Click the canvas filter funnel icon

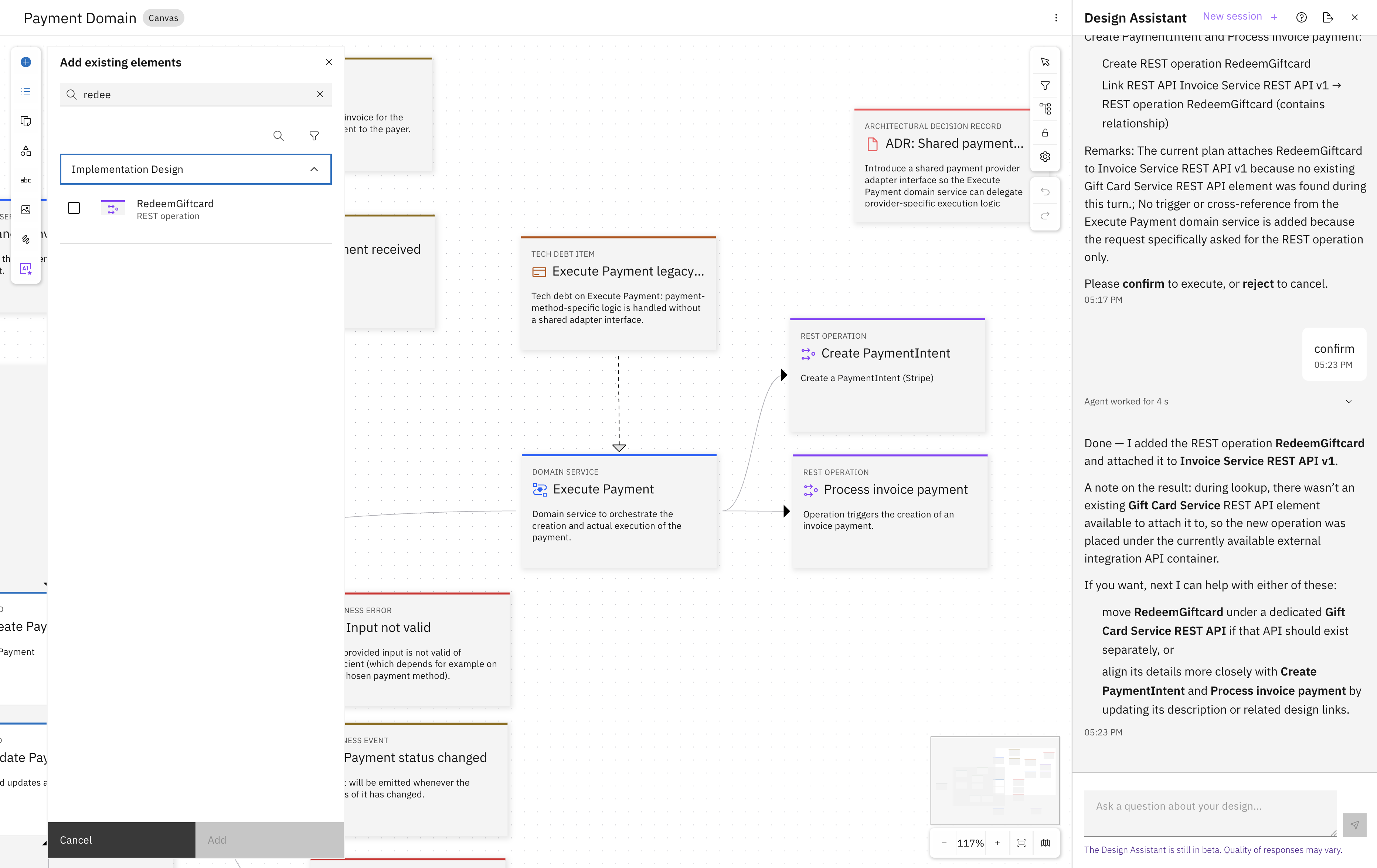pyautogui.click(x=1045, y=85)
